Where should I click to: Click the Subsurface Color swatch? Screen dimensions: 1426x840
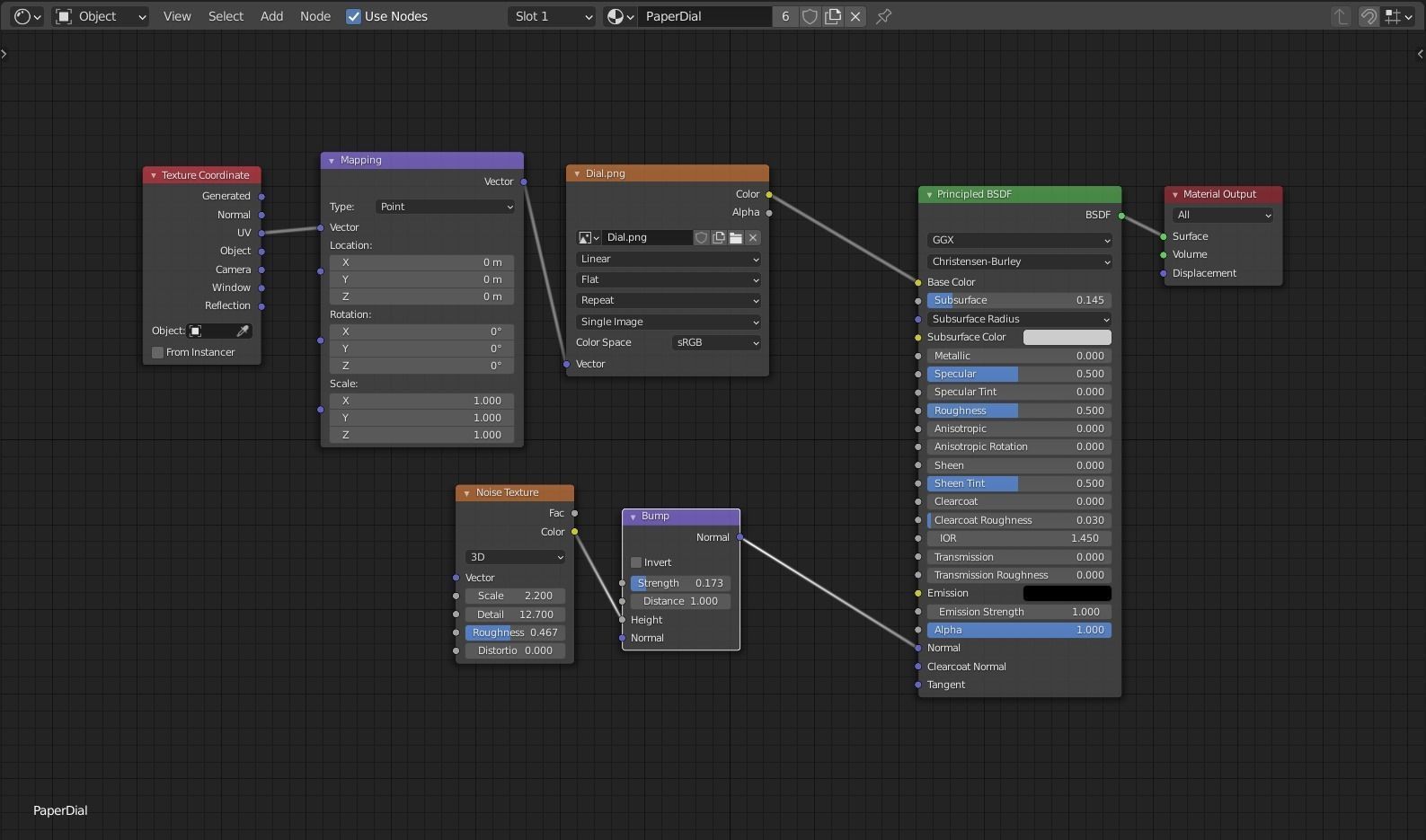coord(1067,337)
